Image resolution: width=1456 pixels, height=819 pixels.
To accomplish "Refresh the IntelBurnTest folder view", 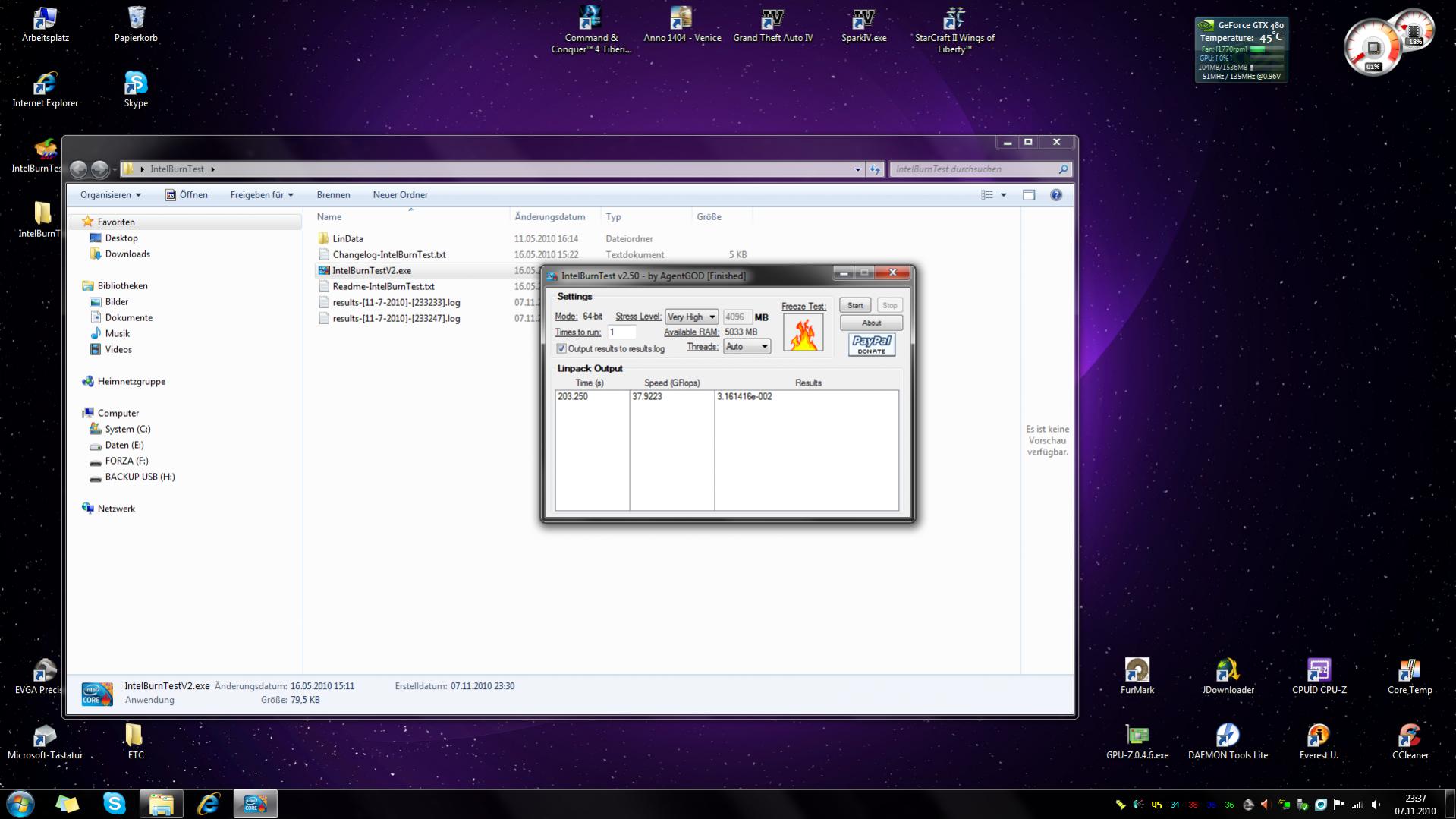I will tap(875, 169).
